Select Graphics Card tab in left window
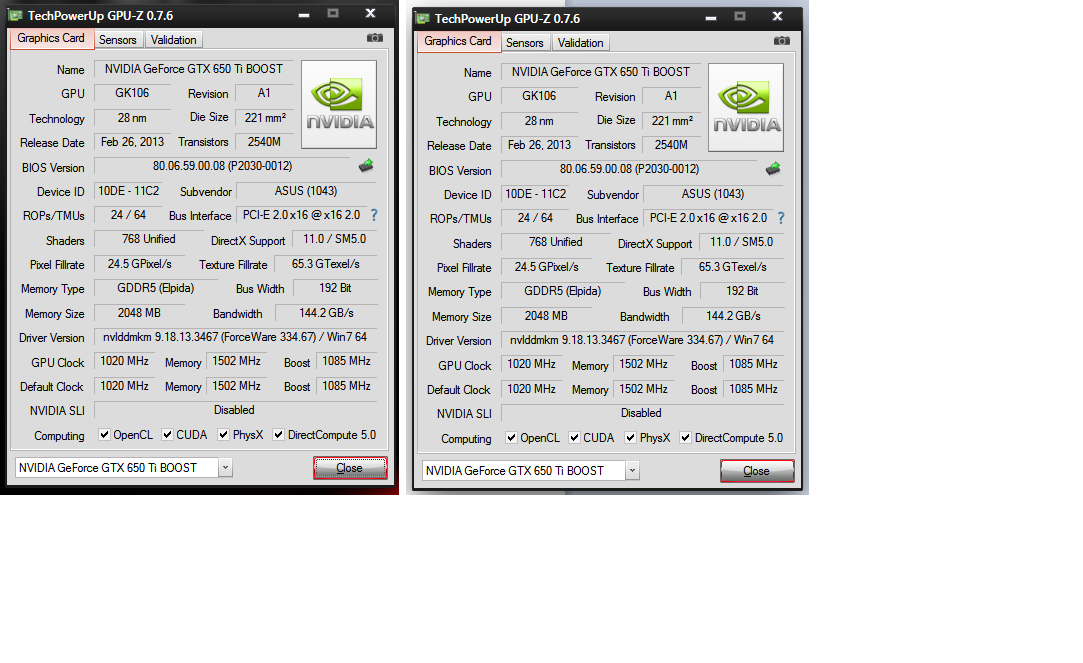 click(x=51, y=39)
